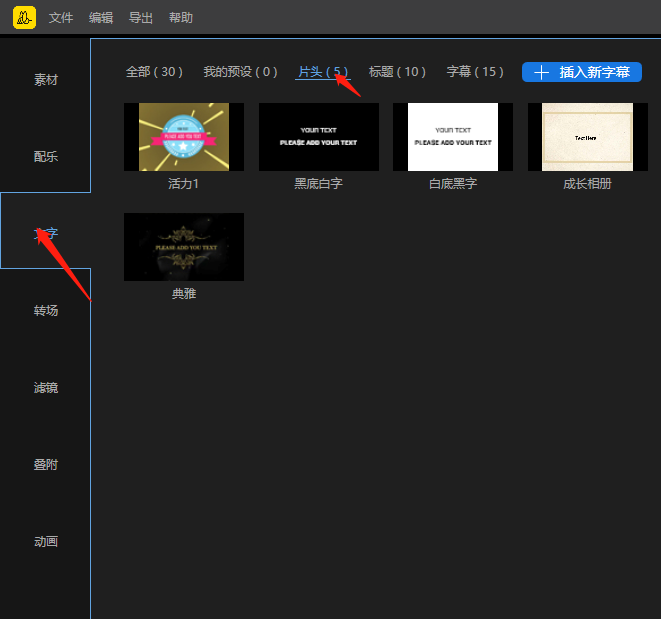Switch to the 转场 sidebar tab
This screenshot has width=661, height=619.
pyautogui.click(x=46, y=311)
